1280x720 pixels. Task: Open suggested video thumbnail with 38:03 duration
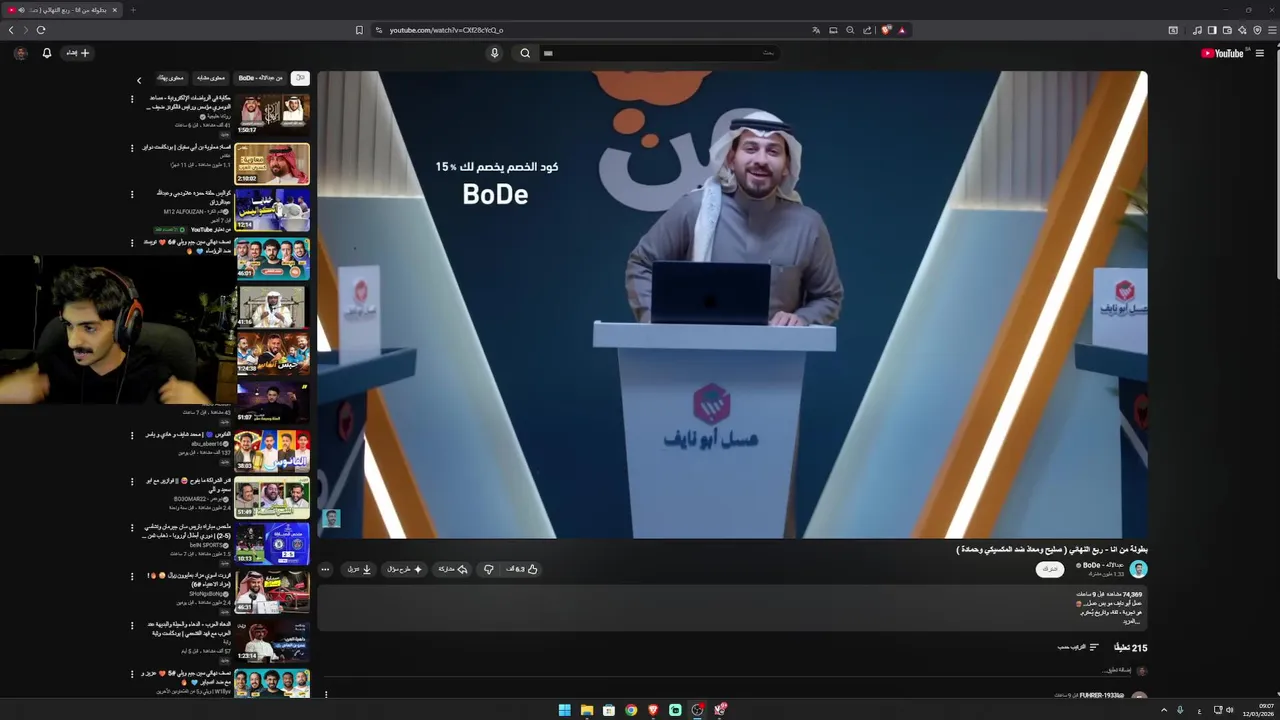pyautogui.click(x=272, y=451)
